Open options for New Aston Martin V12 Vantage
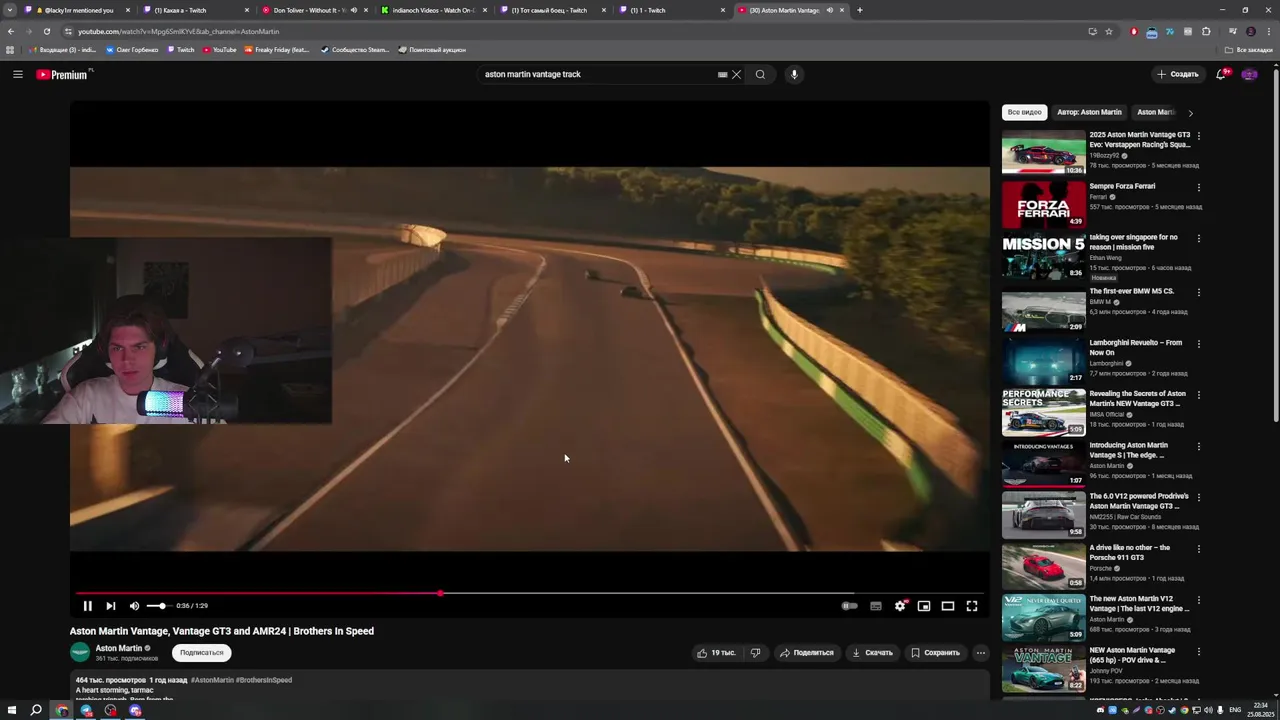 1198,600
